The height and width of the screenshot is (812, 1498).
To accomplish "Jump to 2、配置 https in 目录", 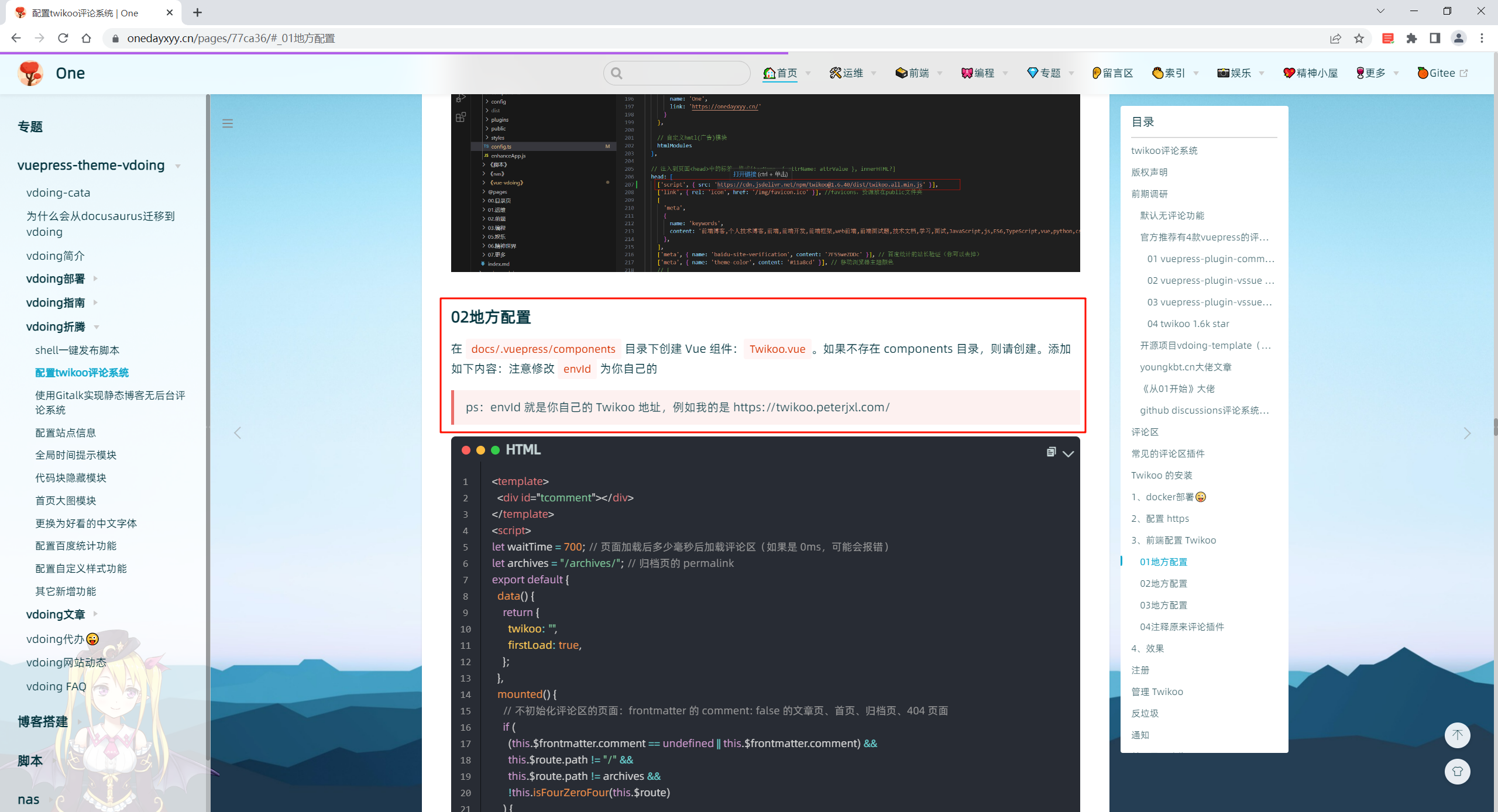I will coord(1160,518).
